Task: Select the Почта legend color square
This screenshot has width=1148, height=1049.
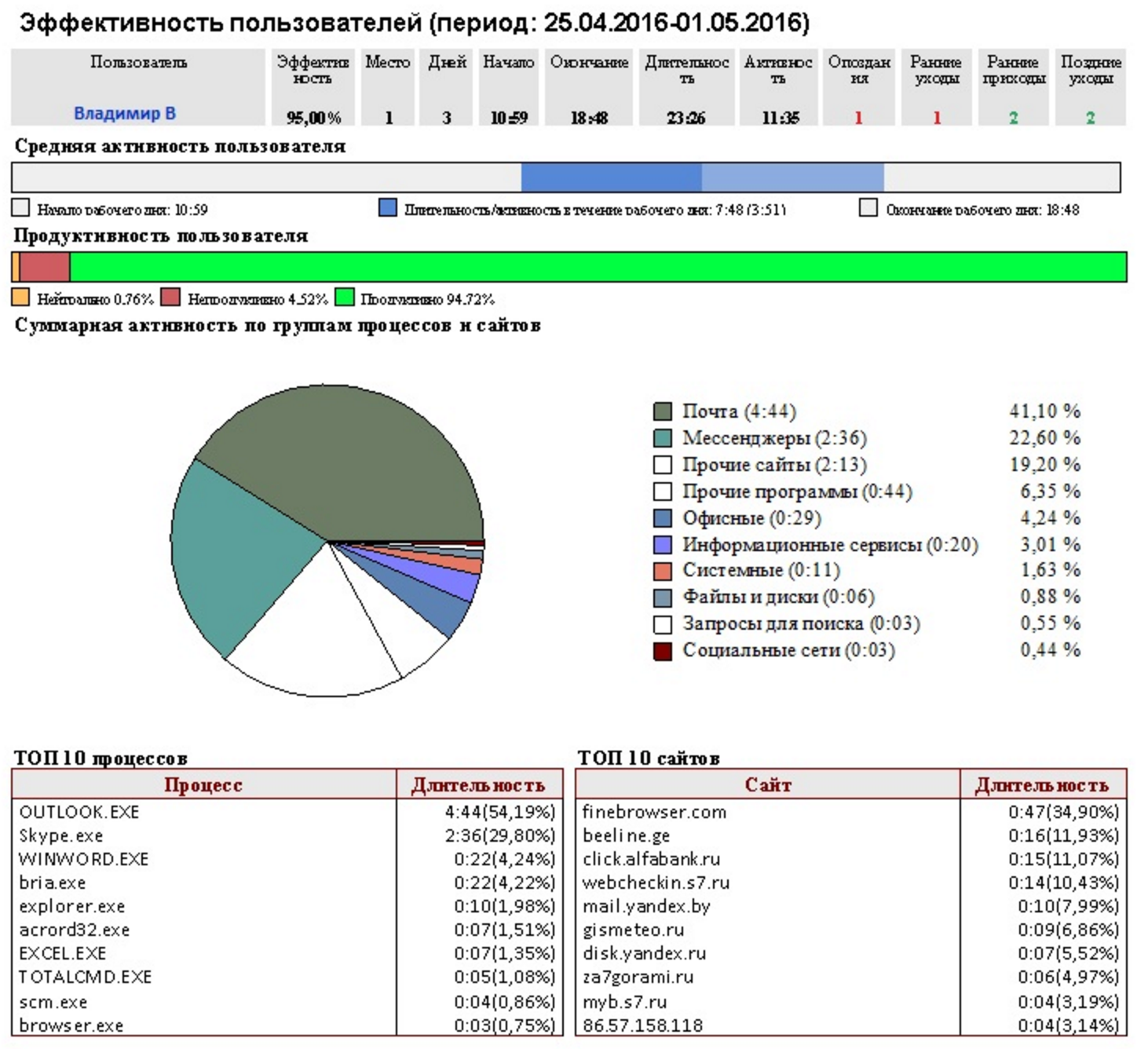Action: coord(662,411)
